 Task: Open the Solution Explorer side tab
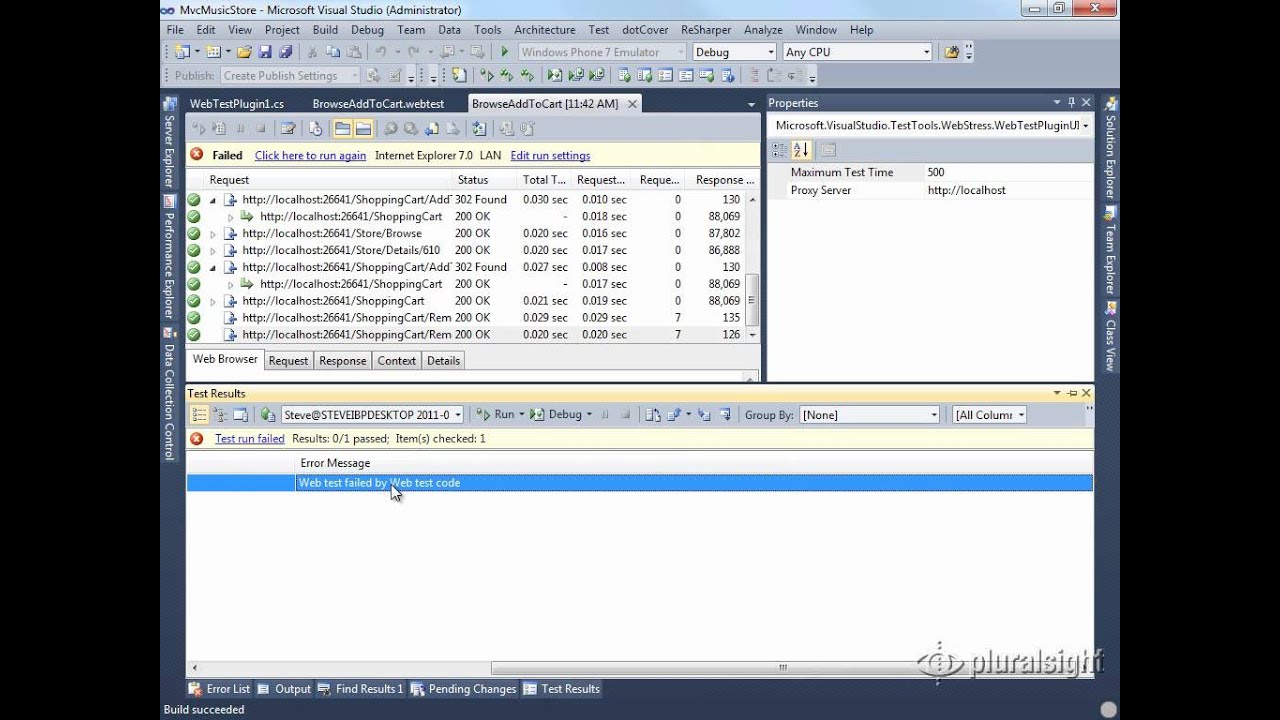tap(1110, 147)
